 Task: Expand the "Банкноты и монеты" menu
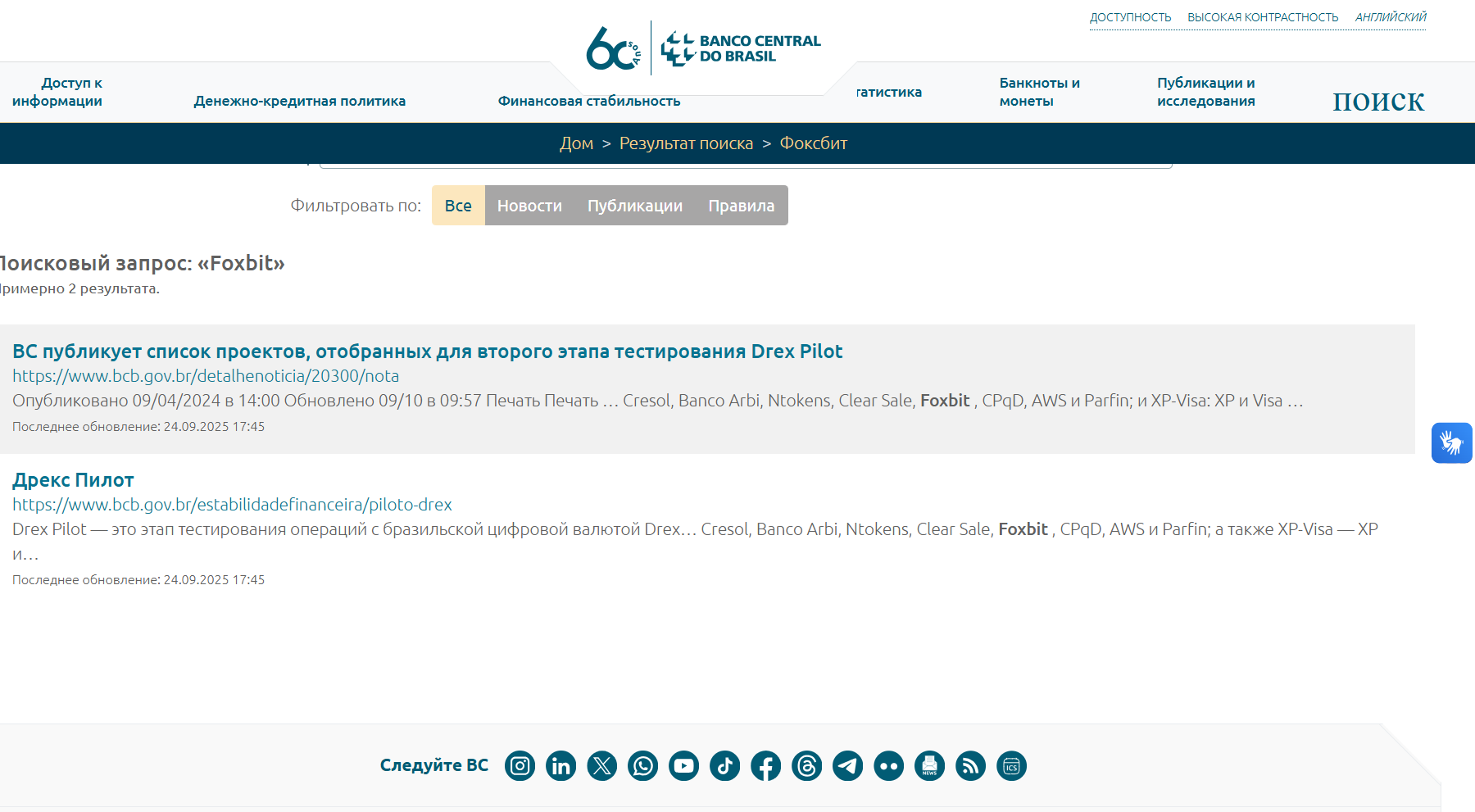[x=1039, y=92]
